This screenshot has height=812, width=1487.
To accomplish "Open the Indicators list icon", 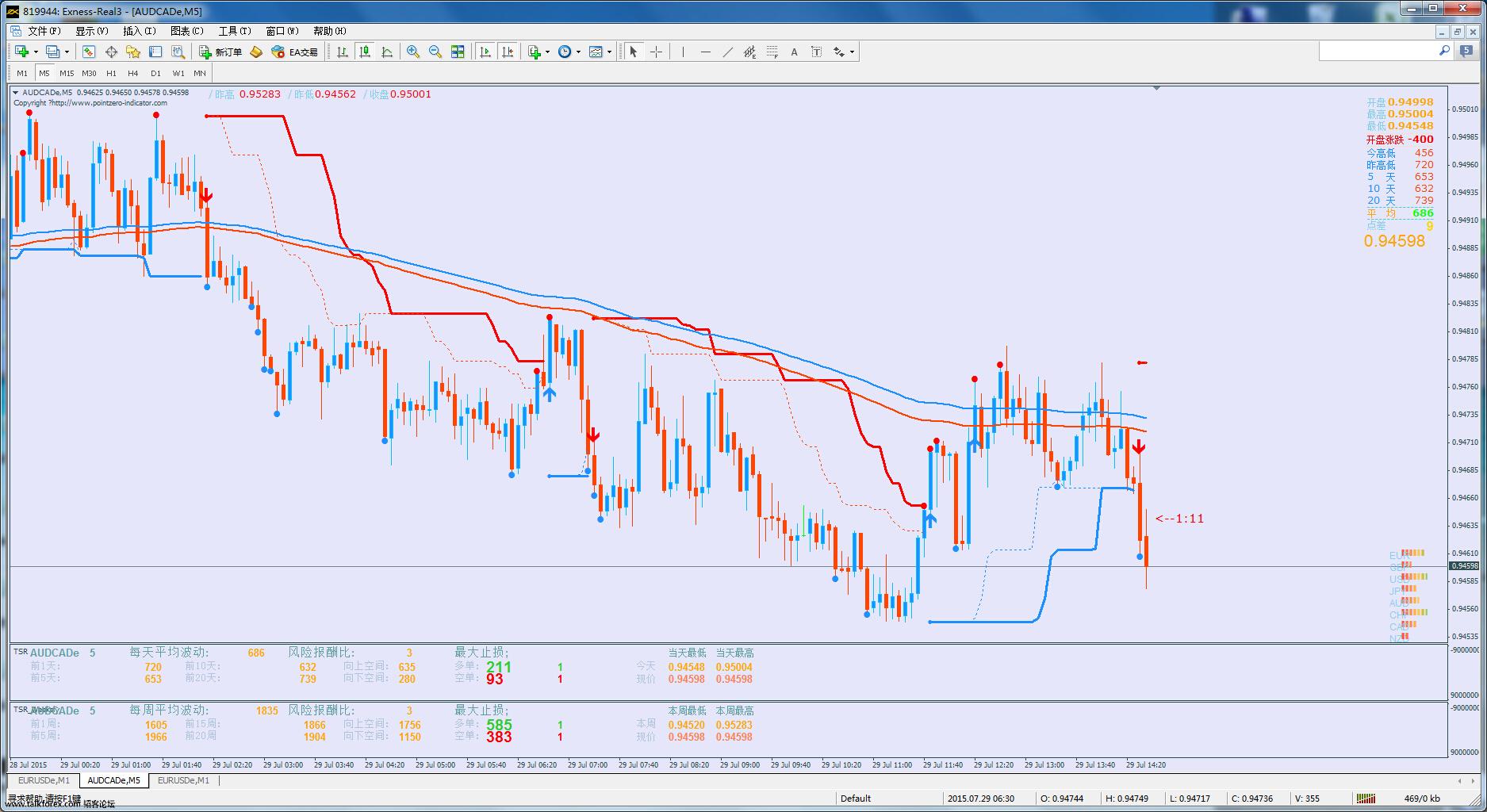I will 535,52.
